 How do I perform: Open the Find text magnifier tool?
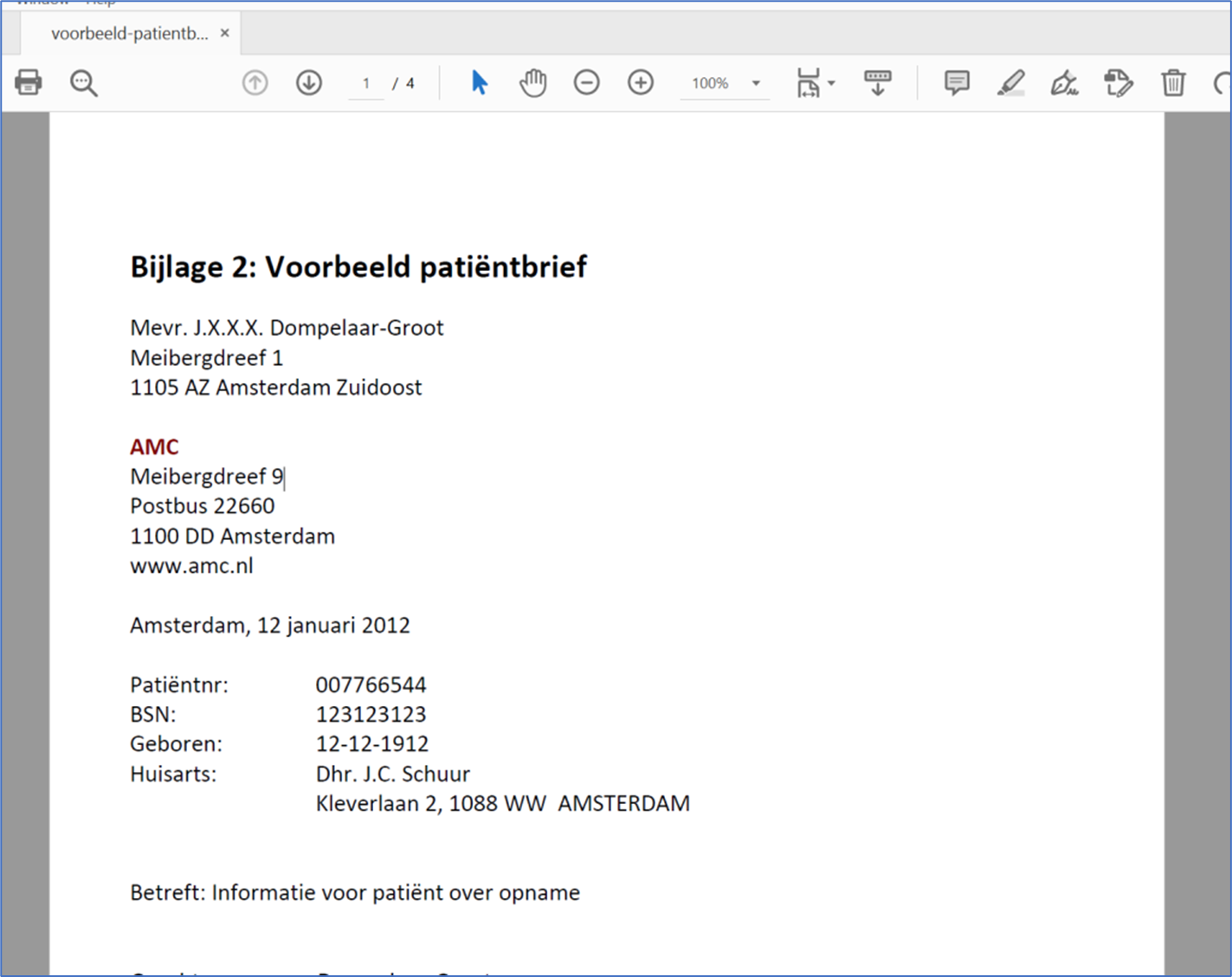84,83
